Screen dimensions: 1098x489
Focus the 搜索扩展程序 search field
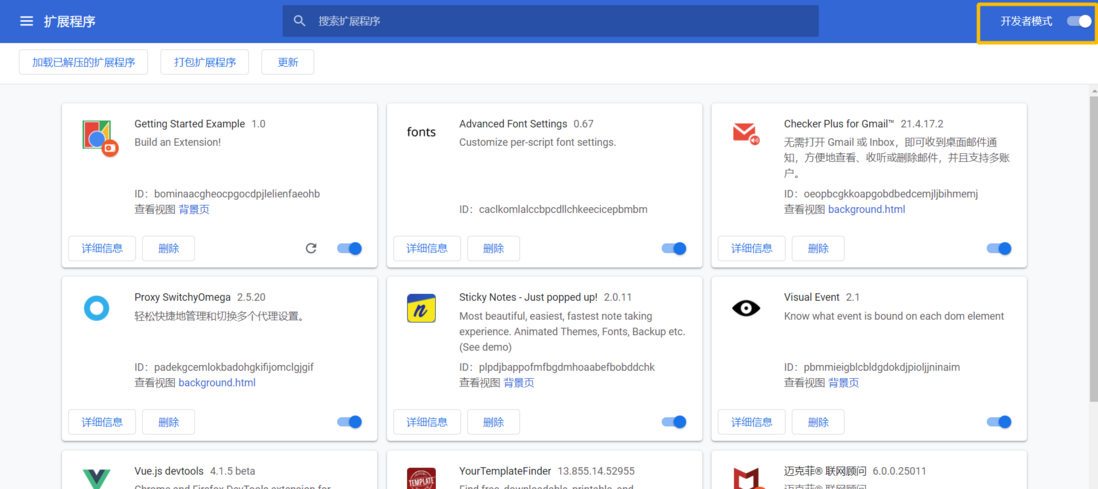click(x=550, y=21)
